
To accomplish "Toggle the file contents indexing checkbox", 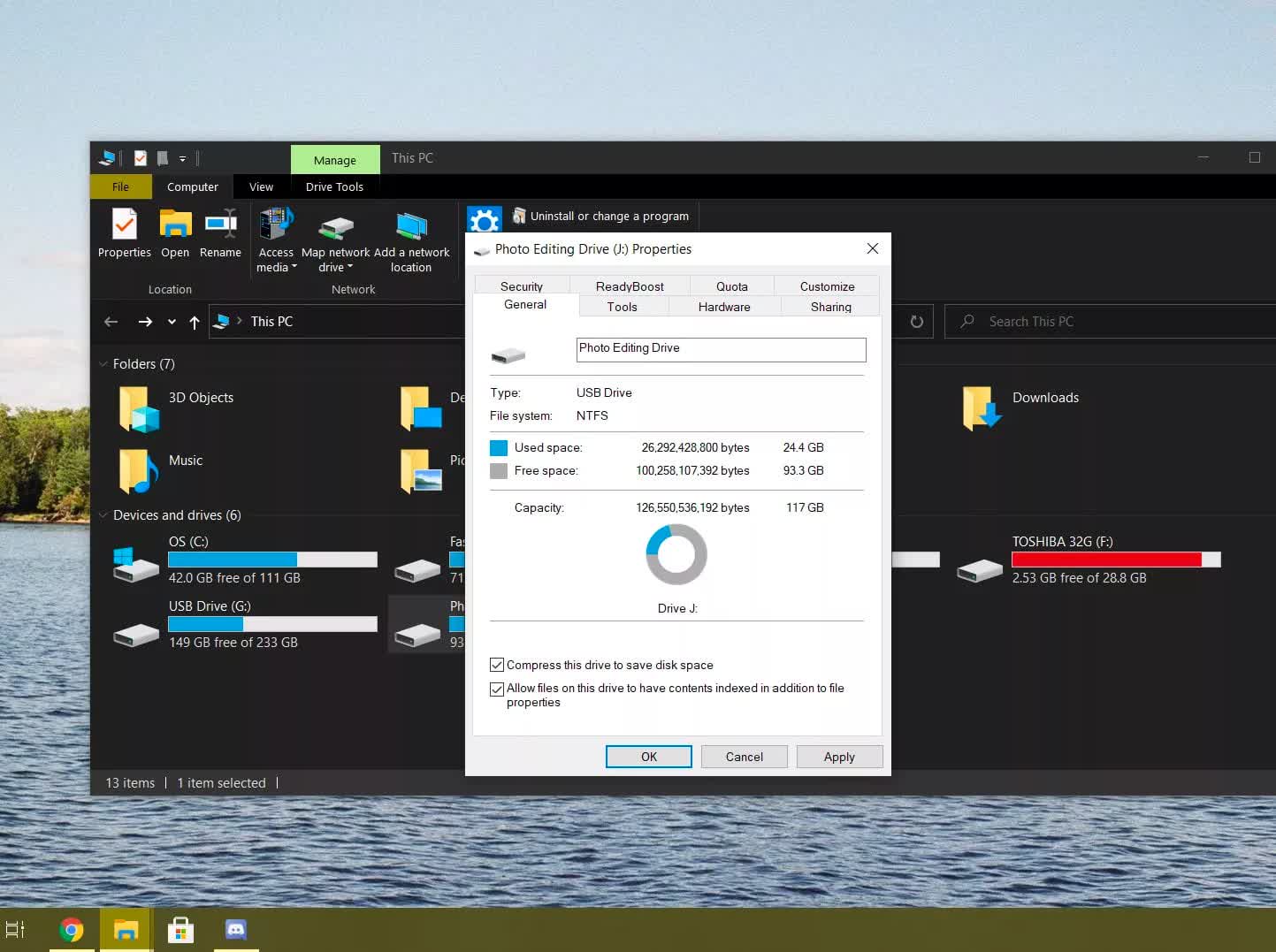I will point(497,689).
